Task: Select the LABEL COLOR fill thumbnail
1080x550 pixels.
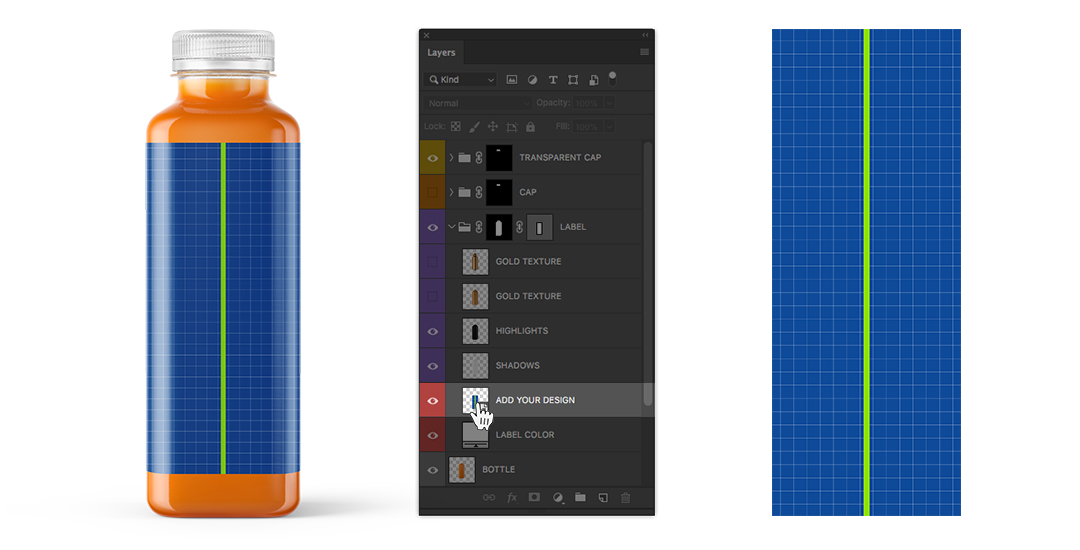Action: 475,435
